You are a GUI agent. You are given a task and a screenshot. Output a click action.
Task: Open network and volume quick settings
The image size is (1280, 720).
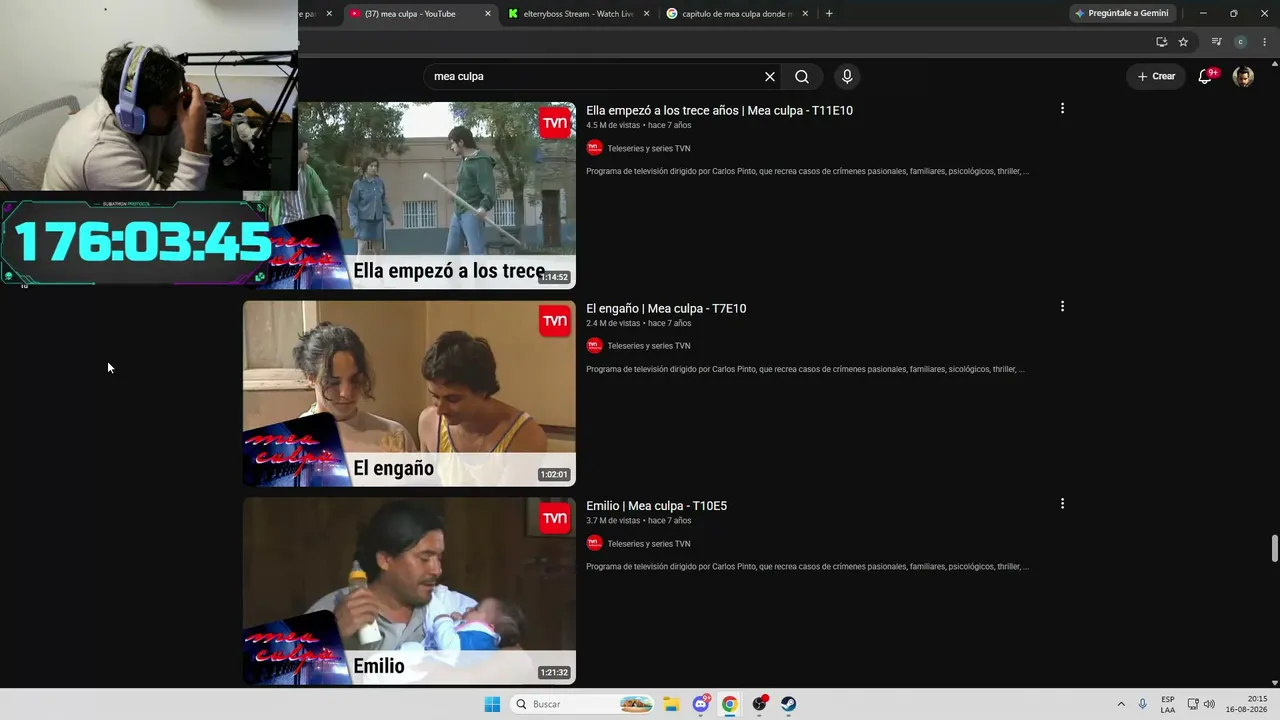[x=1201, y=704]
